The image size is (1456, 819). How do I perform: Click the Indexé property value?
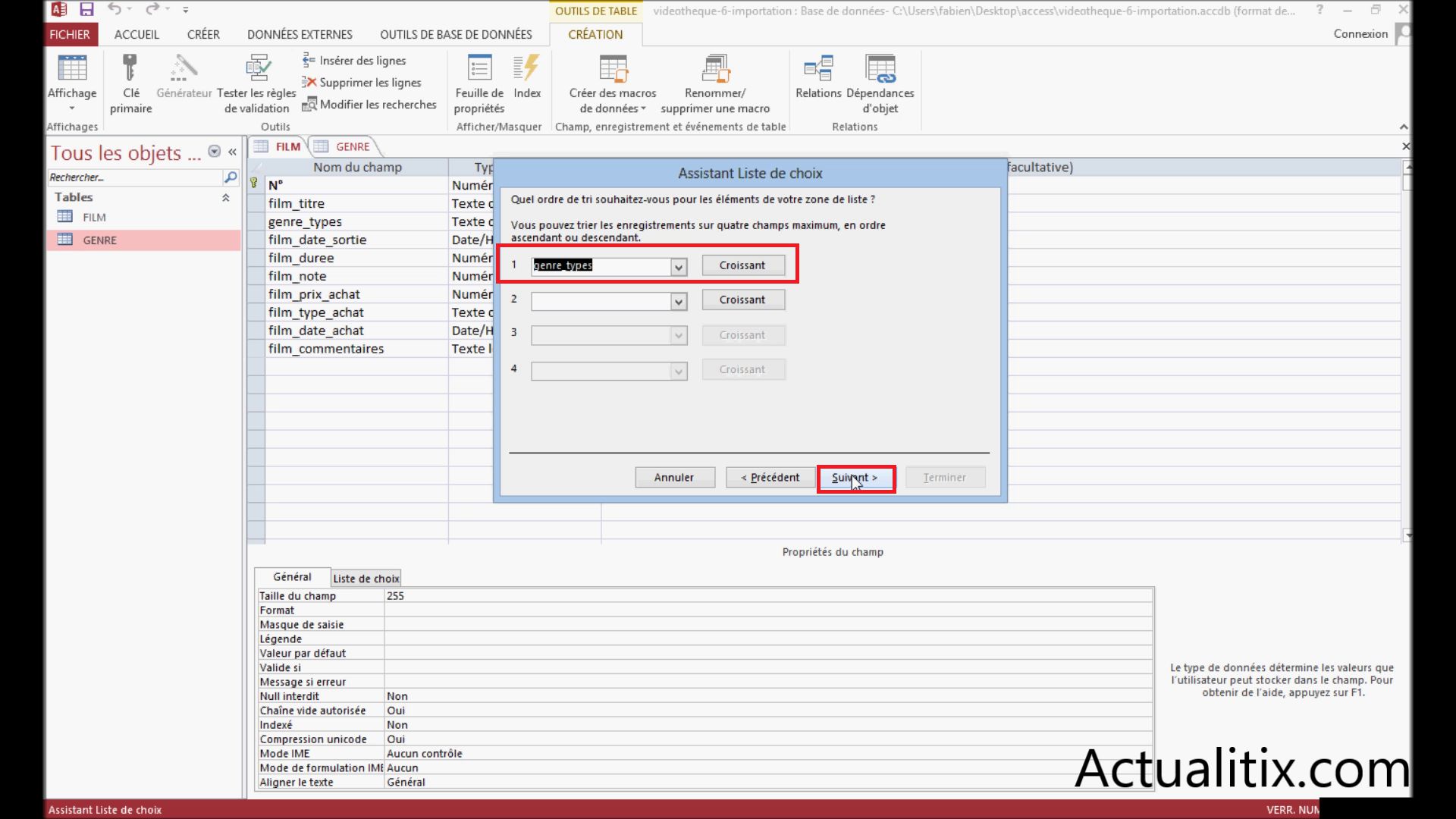(x=768, y=725)
